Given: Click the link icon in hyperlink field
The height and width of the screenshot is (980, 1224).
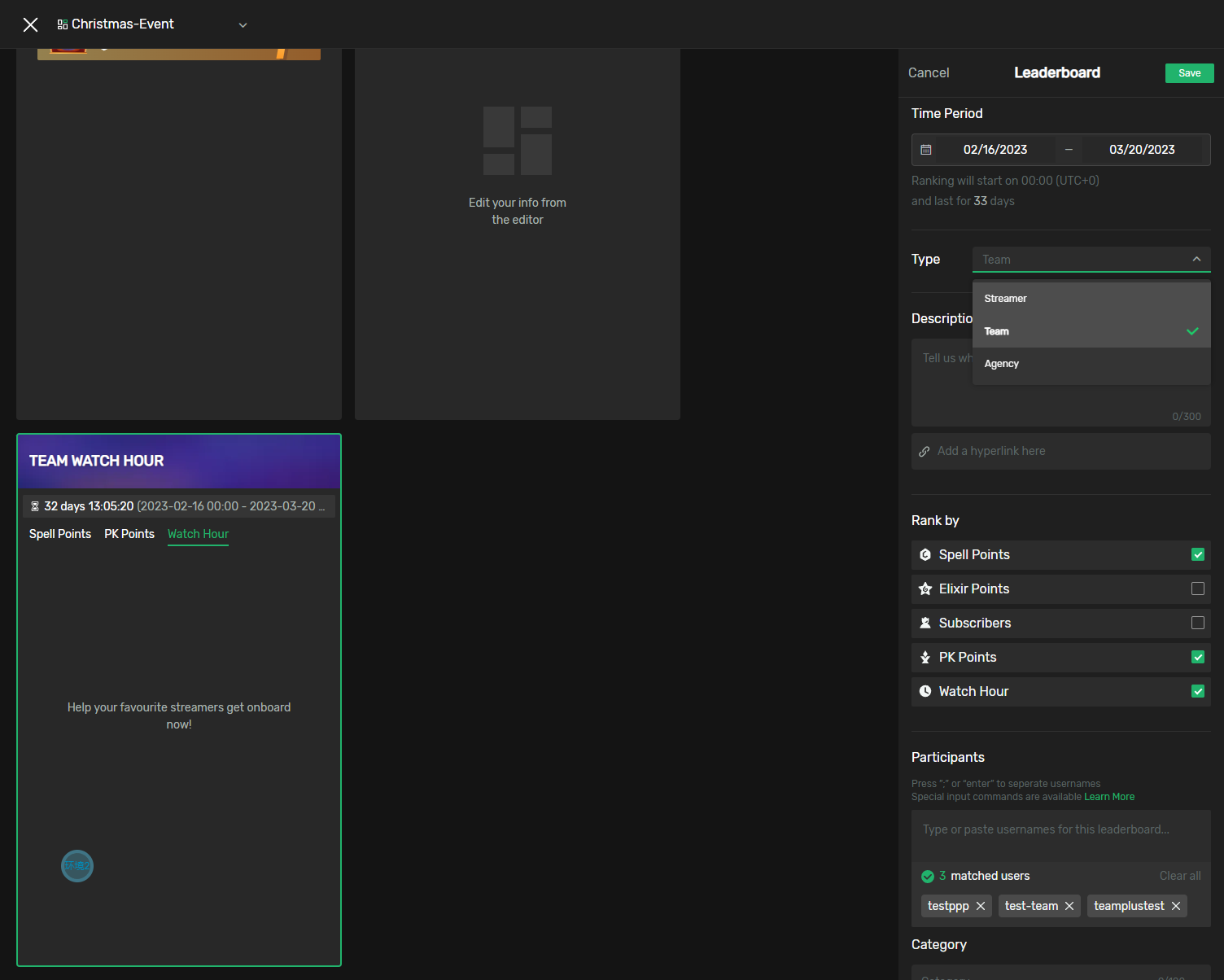Looking at the screenshot, I should (x=925, y=451).
